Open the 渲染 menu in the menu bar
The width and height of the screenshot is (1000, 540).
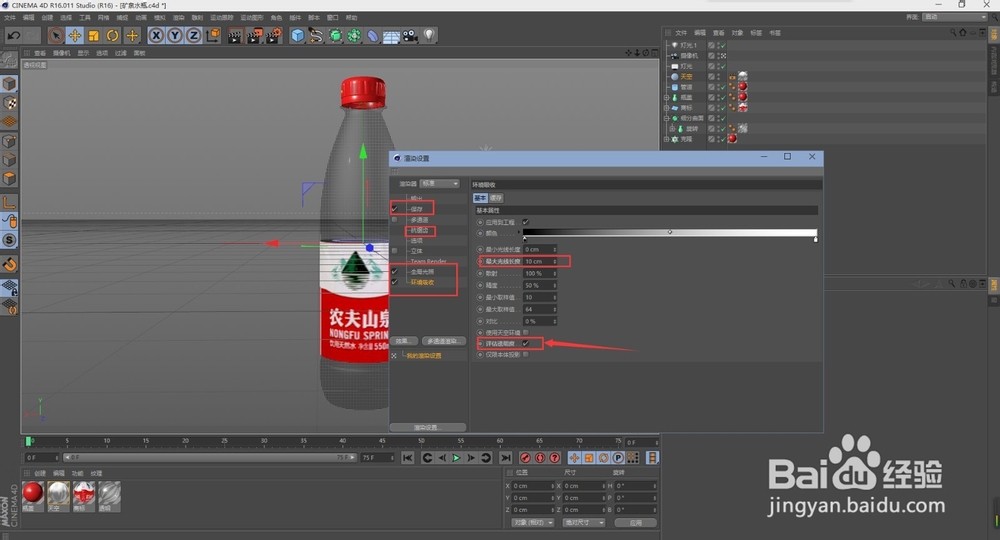pos(179,18)
